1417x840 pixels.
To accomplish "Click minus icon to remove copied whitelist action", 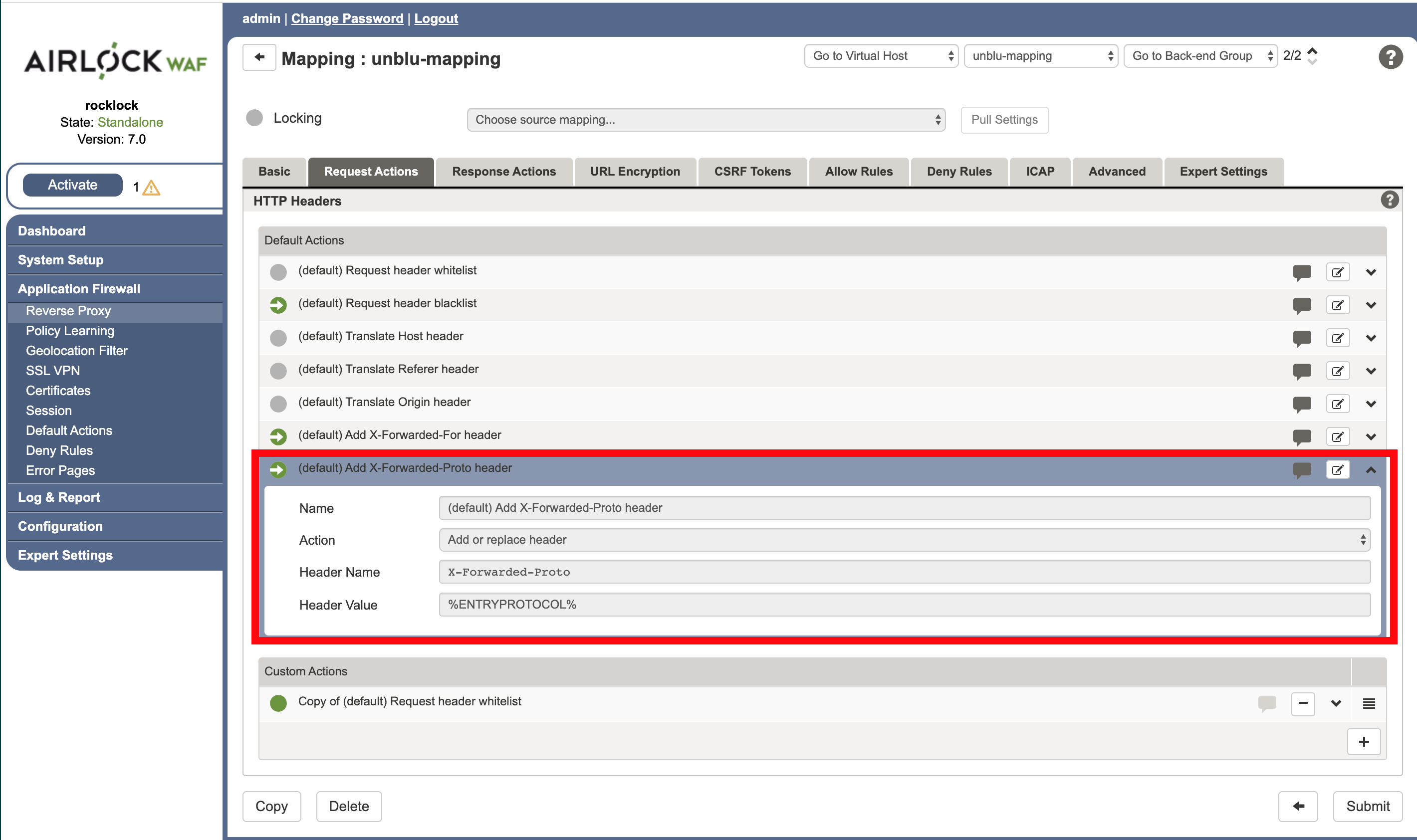I will (1303, 704).
